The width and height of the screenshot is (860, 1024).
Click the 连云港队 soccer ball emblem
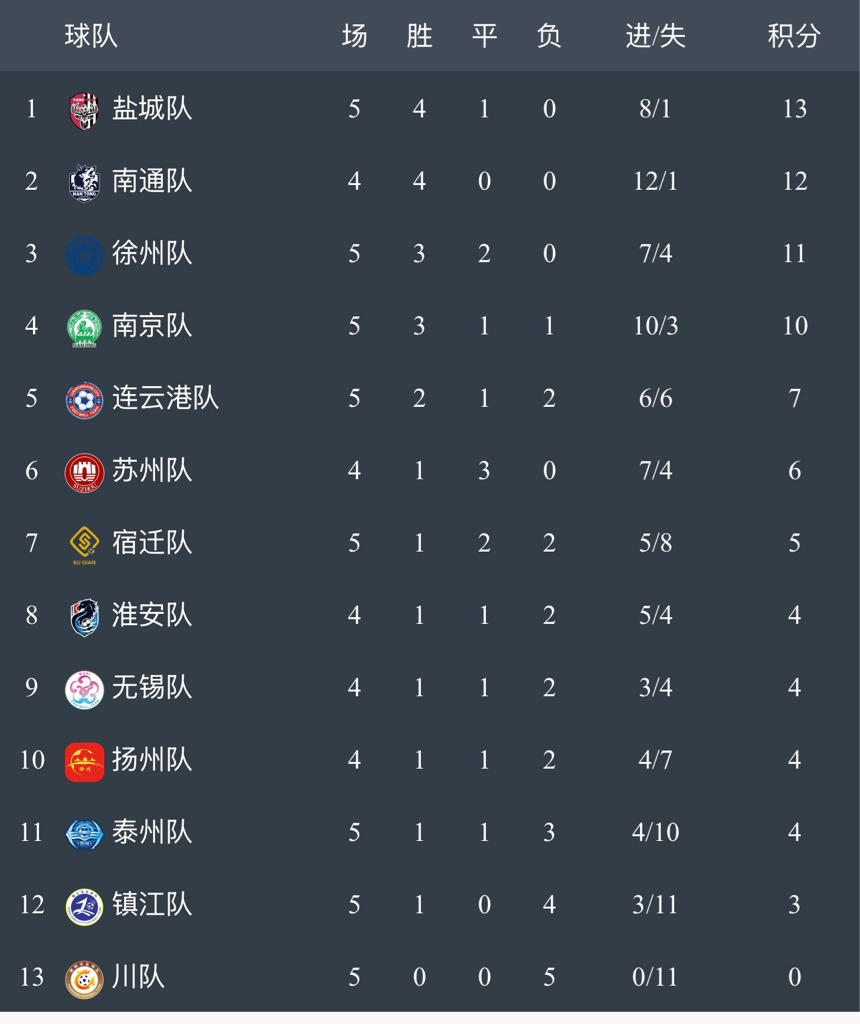click(84, 400)
